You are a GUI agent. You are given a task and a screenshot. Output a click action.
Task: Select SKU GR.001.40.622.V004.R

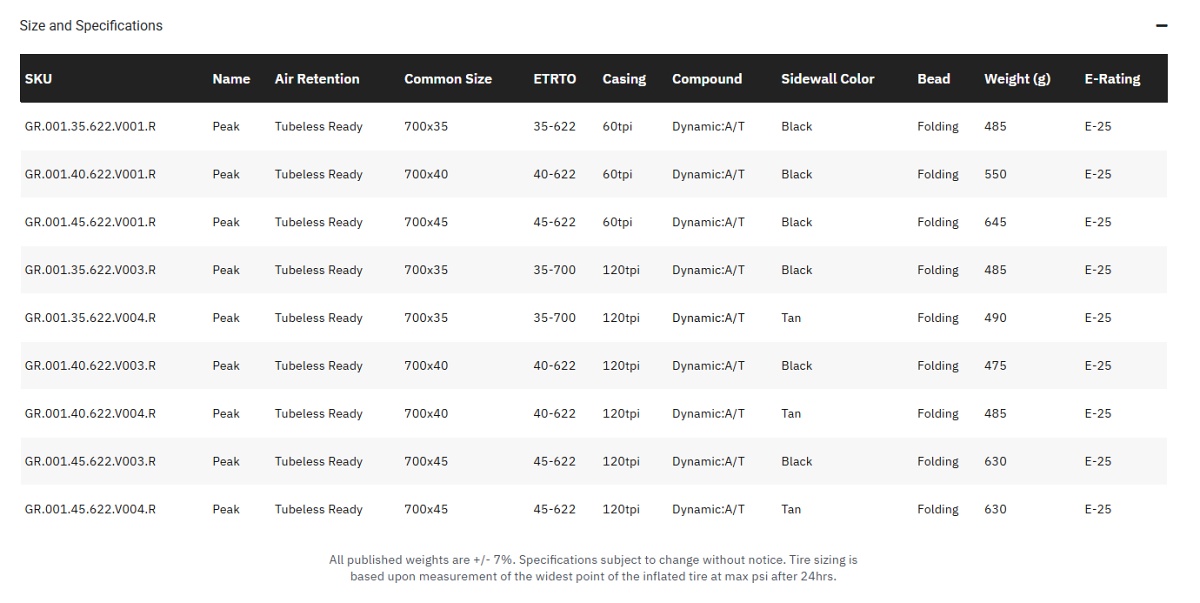tap(90, 414)
